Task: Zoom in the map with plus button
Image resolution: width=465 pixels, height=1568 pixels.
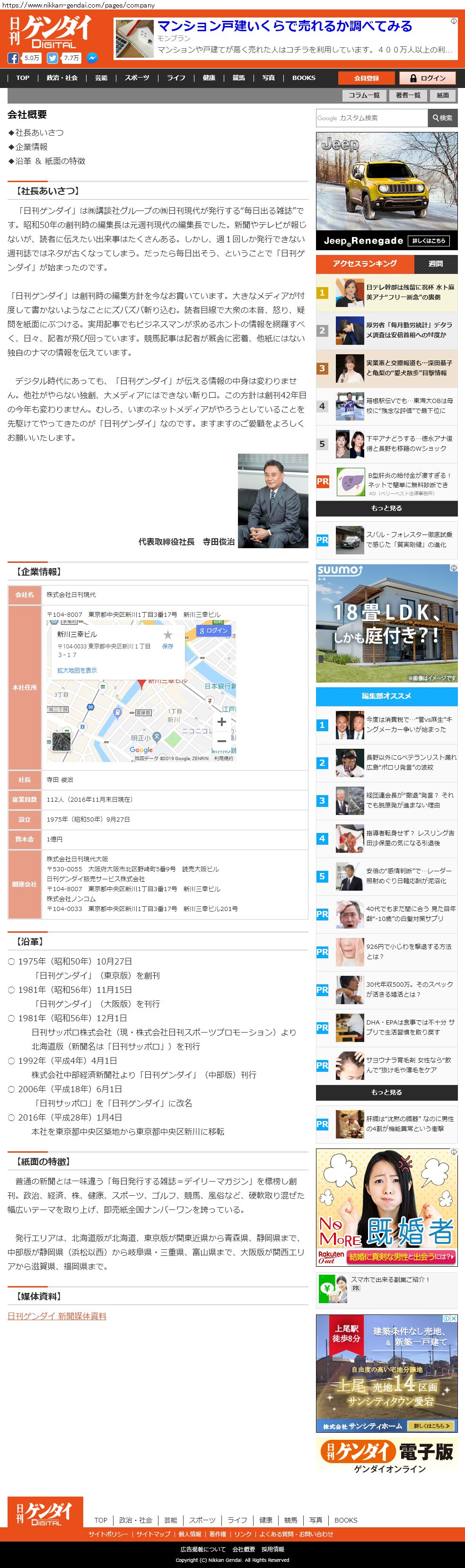Action: pos(221,722)
